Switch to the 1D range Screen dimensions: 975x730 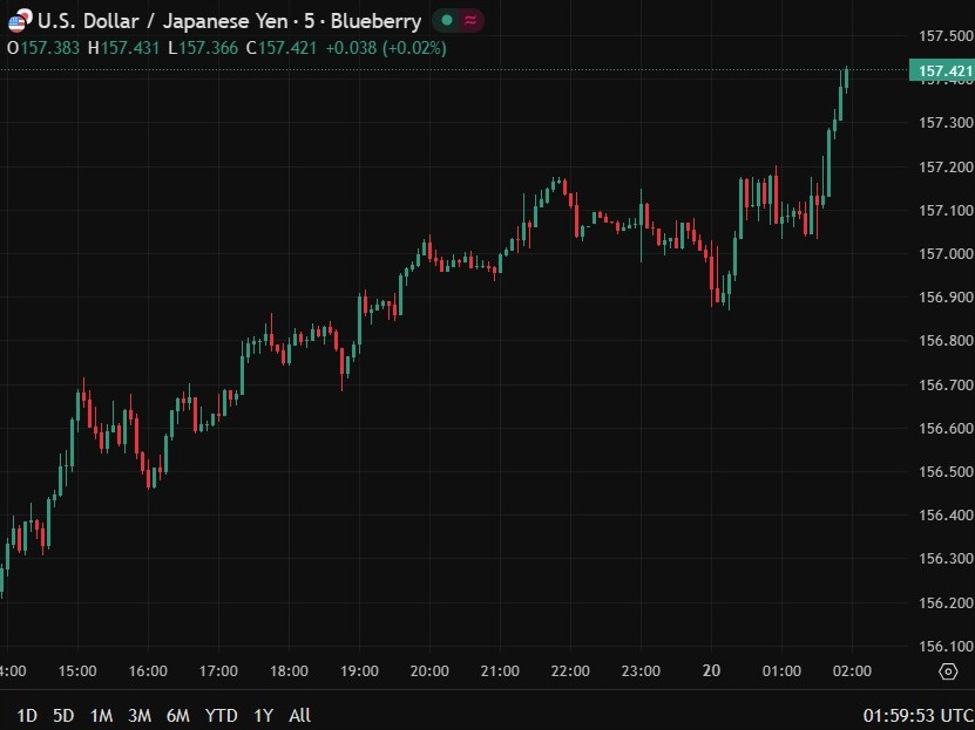click(25, 716)
